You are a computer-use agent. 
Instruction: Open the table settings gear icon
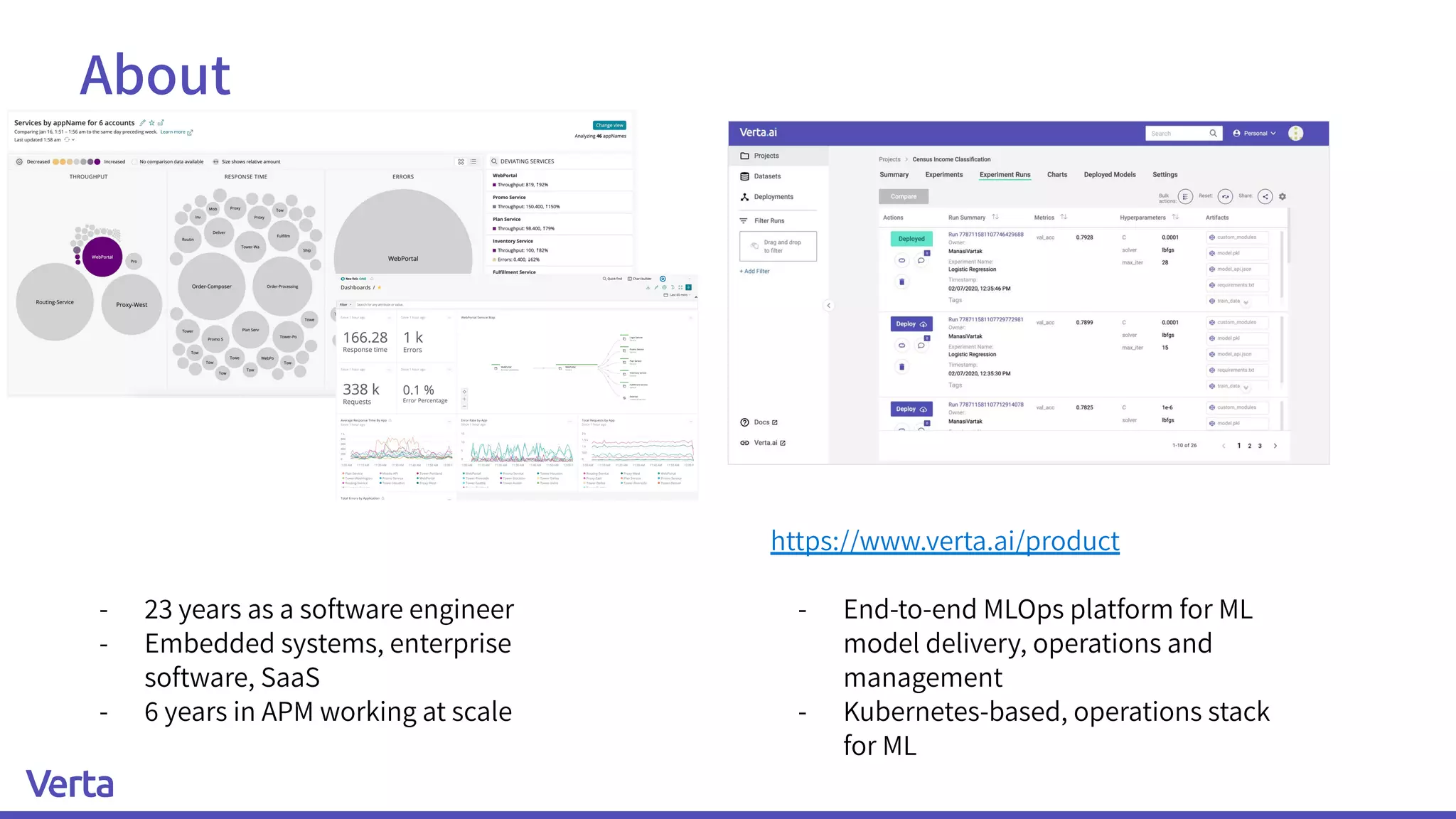click(x=1283, y=197)
